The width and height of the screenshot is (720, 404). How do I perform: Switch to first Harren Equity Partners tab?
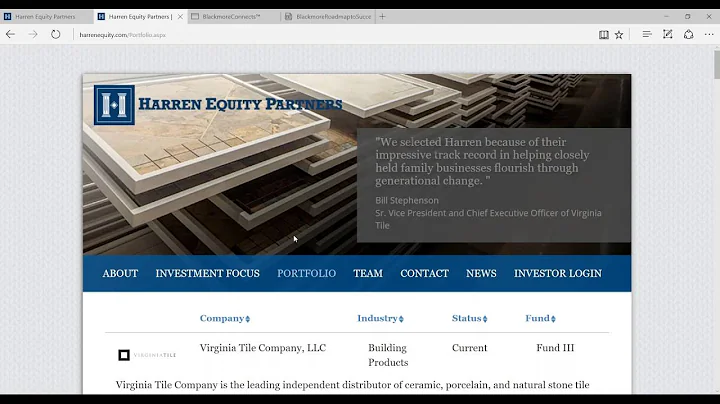tap(45, 17)
